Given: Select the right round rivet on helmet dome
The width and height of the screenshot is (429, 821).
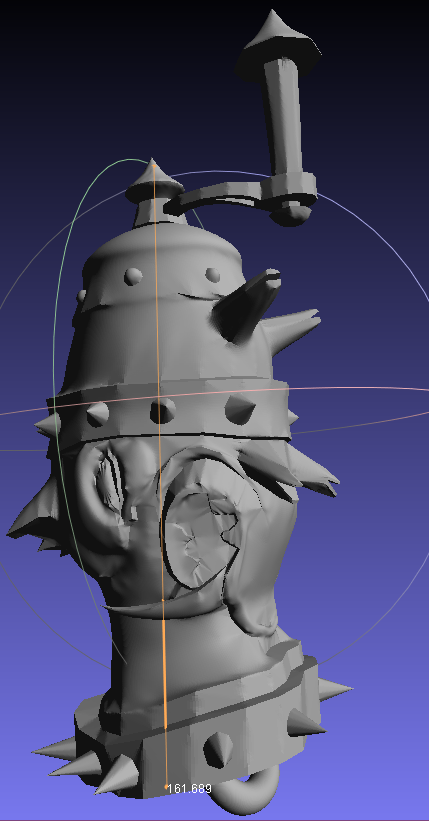Looking at the screenshot, I should [213, 274].
